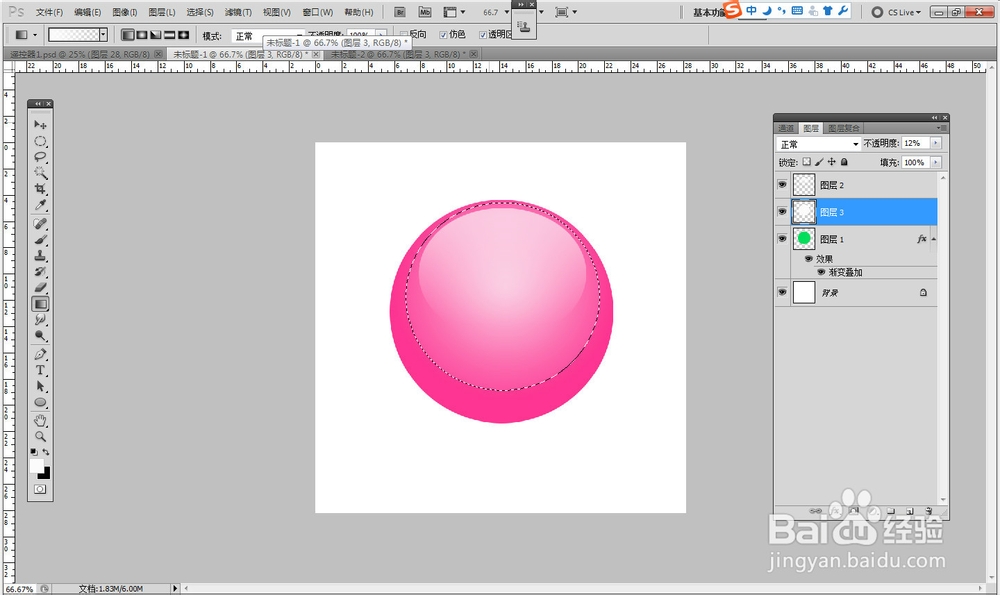Choose the Radial Gradient style button
The height and width of the screenshot is (595, 1000).
[141, 36]
